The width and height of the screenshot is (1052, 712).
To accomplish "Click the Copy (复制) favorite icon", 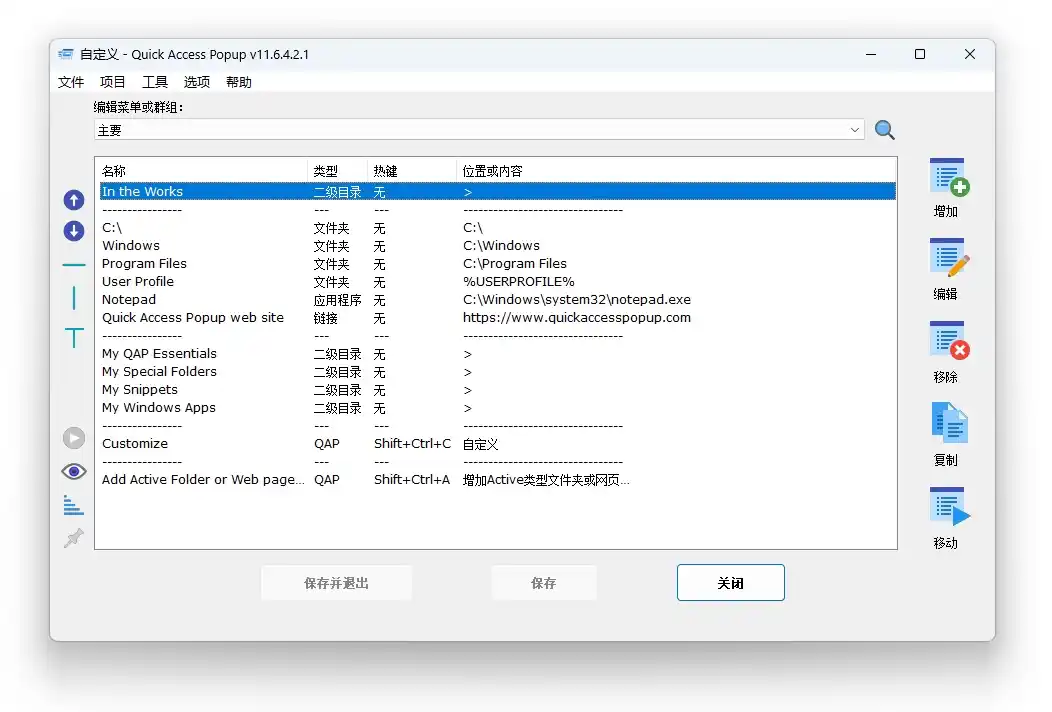I will pyautogui.click(x=948, y=424).
